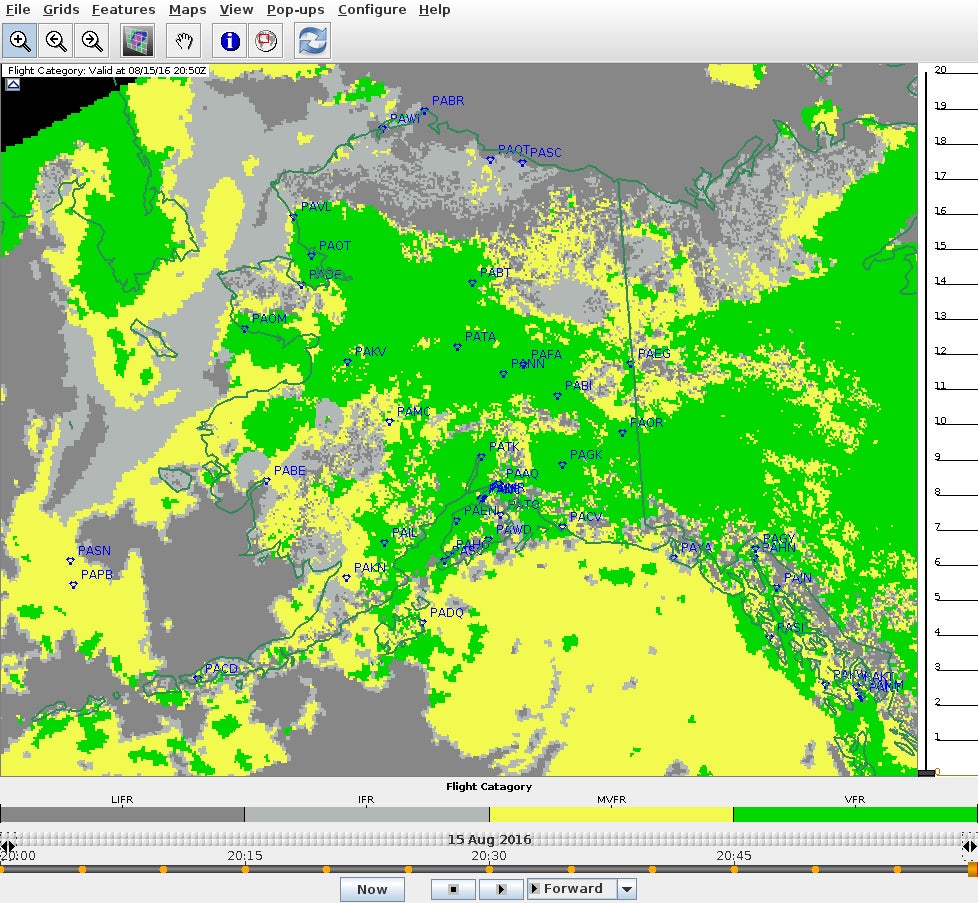Screen dimensions: 978x903
Task: Activate the hand pan tool
Action: point(184,41)
